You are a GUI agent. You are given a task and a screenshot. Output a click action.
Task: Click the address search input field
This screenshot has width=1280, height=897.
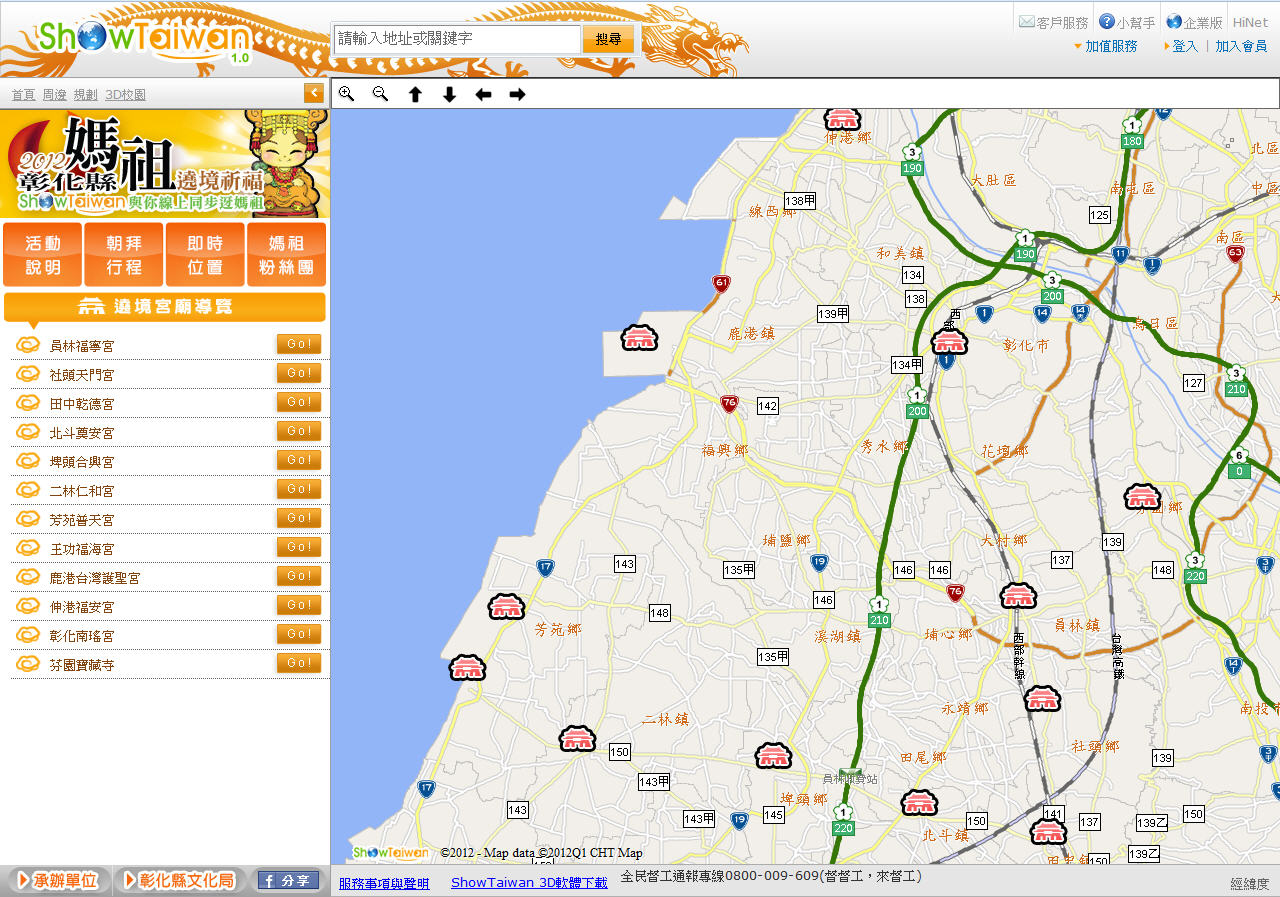(456, 39)
